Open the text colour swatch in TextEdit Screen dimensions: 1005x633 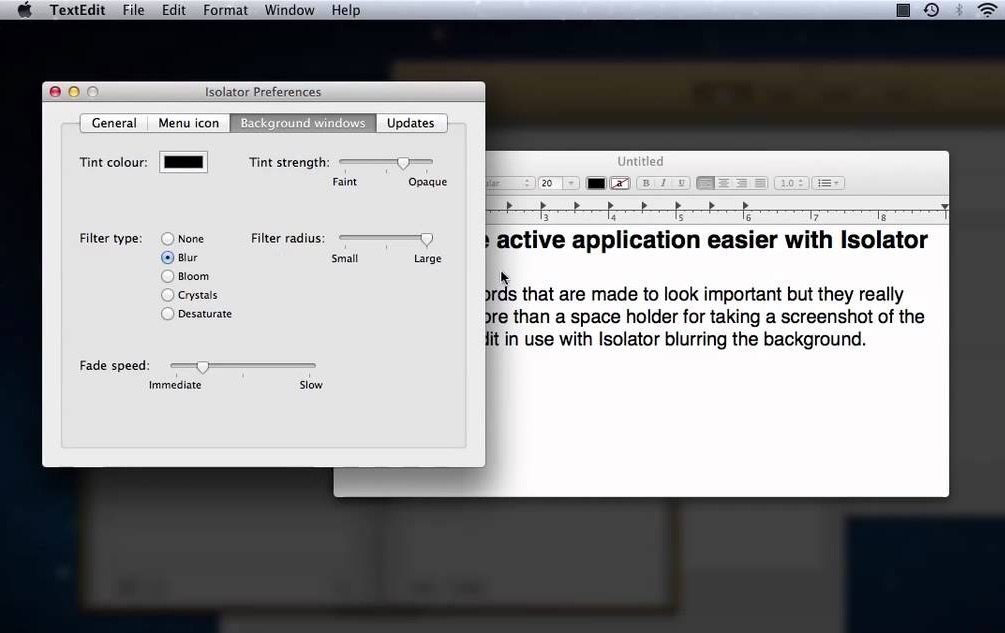(x=596, y=183)
